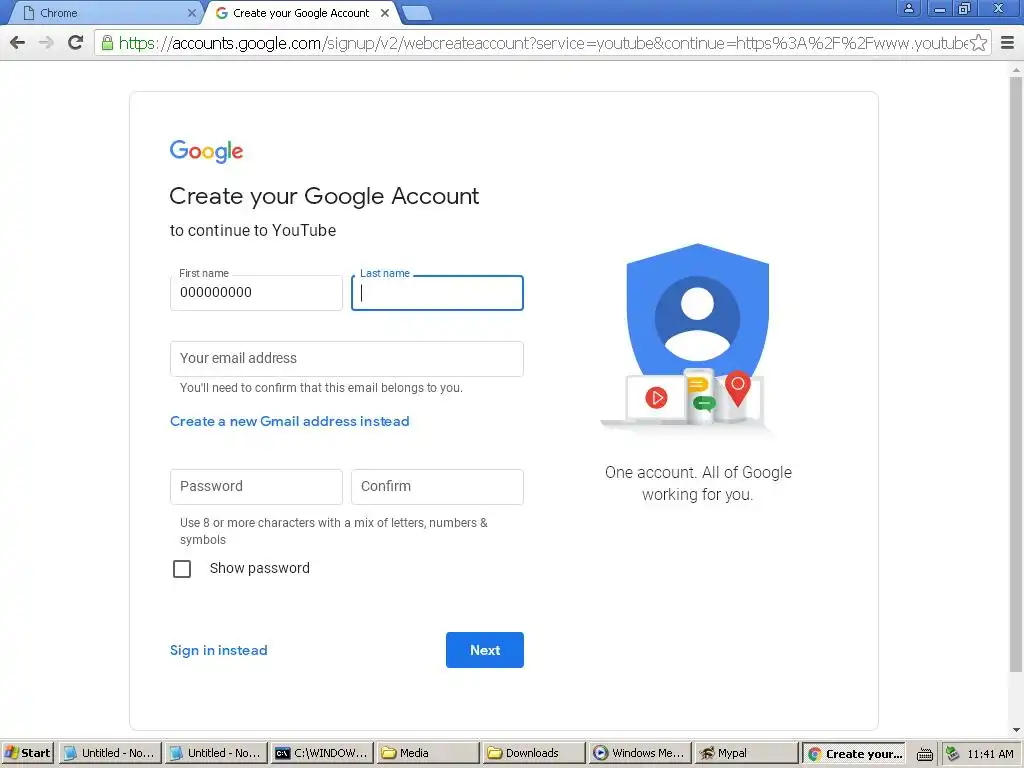
Task: Click the 'to continue to YouTube' text
Action: pos(253,231)
